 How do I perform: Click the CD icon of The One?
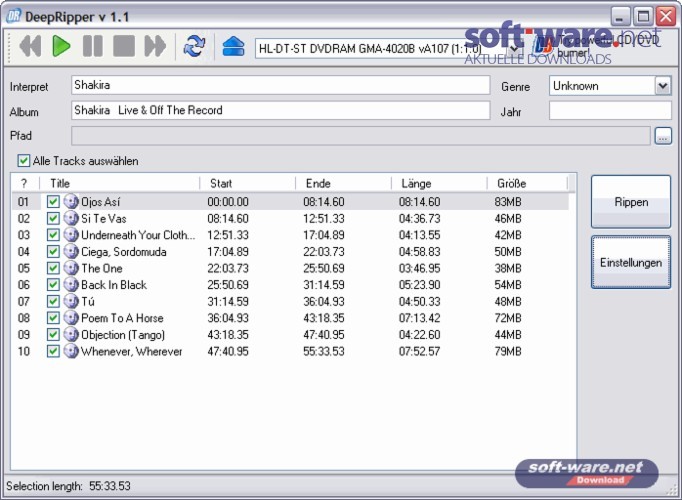click(71, 267)
